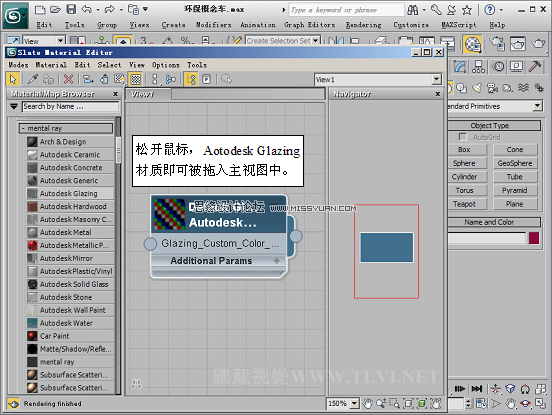
Task: Expand Additional Params plus on node
Action: pos(276,260)
